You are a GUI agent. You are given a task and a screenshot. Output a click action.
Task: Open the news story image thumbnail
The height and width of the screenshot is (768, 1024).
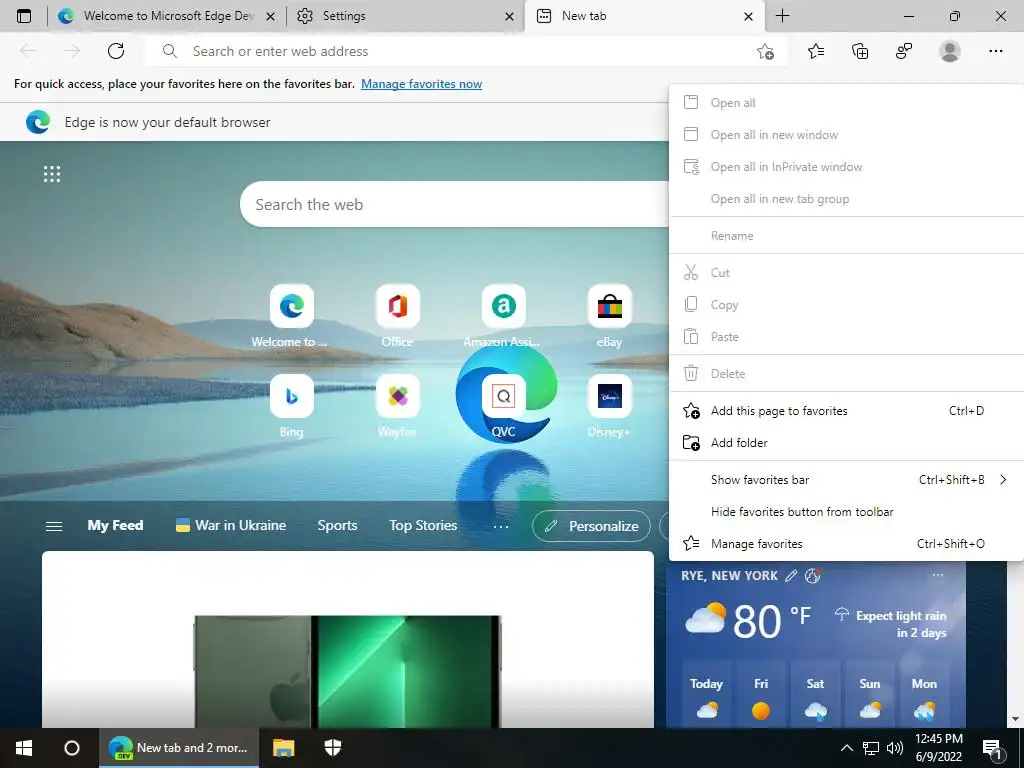pos(347,671)
